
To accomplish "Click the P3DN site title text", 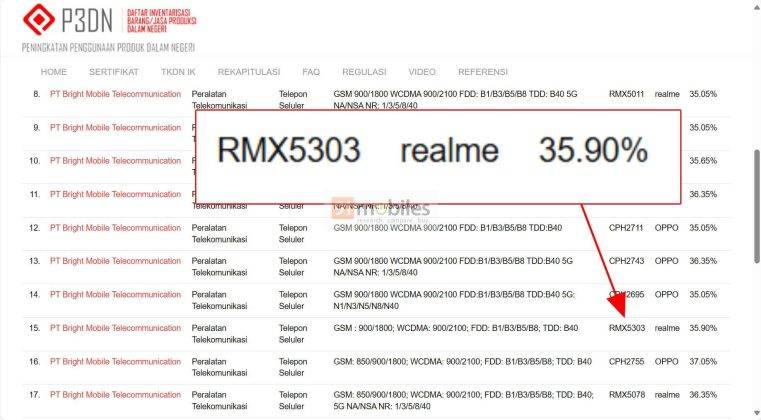I will pos(87,20).
